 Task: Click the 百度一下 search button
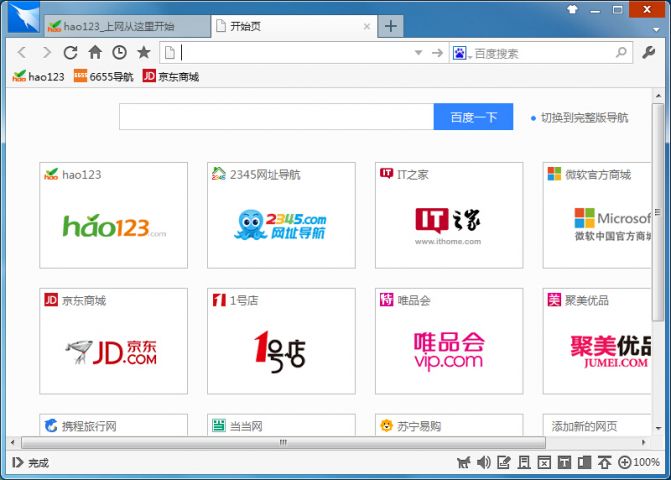tap(473, 117)
